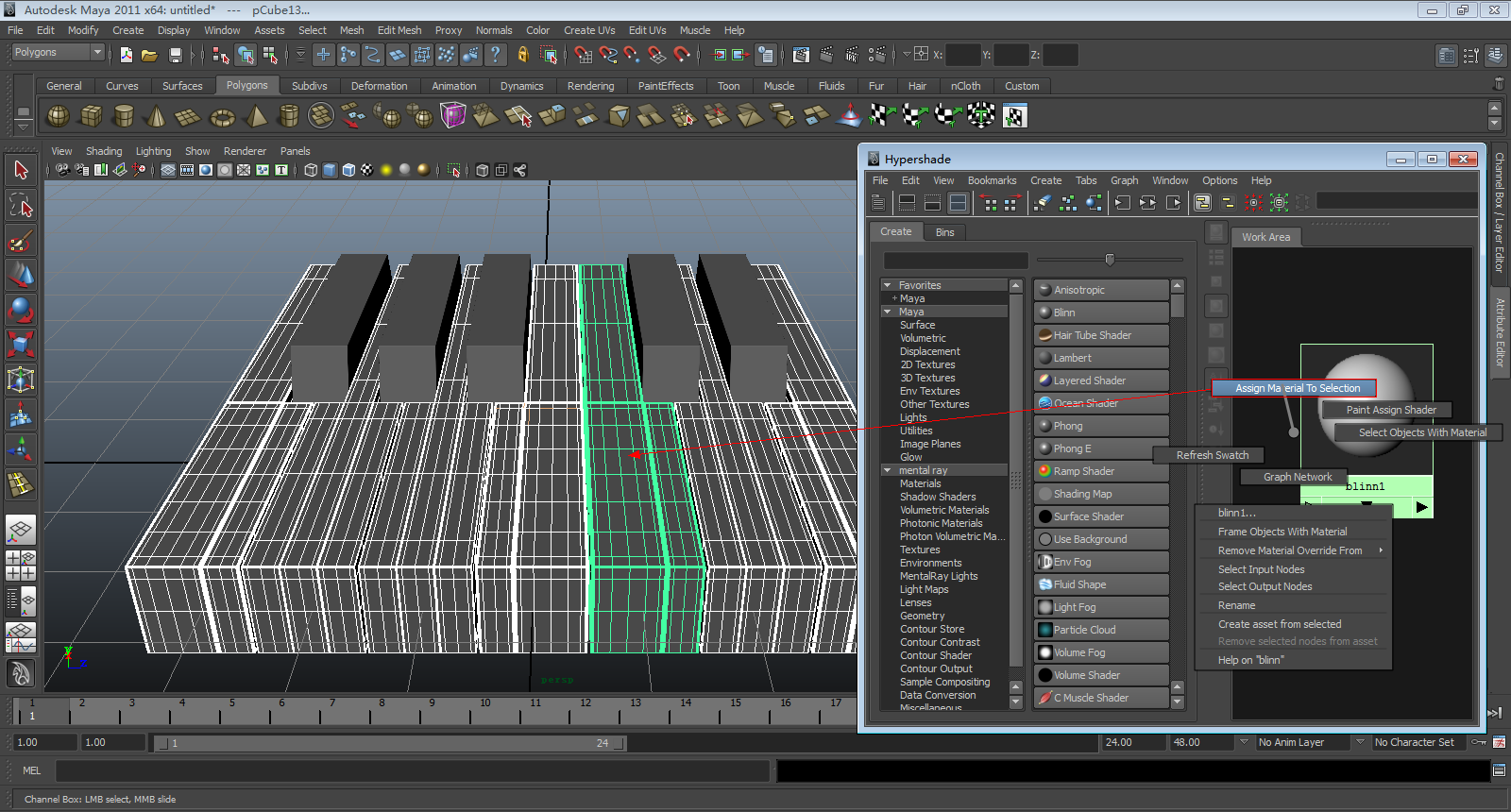1511x812 pixels.
Task: Pick the Scale tool in the toolbox
Action: [21, 345]
